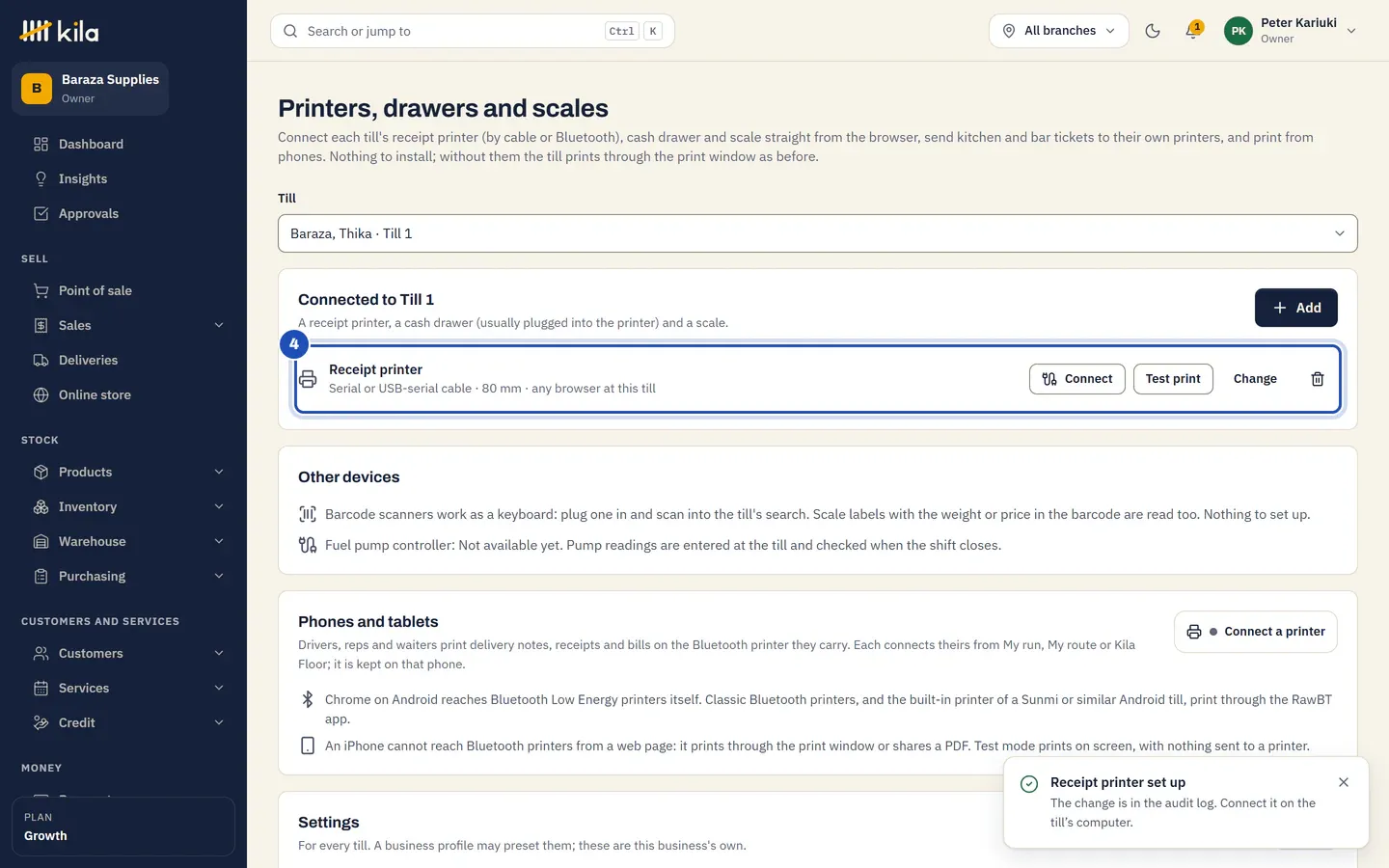Click the fuel pump controller icon
Image resolution: width=1389 pixels, height=868 pixels.
(308, 545)
